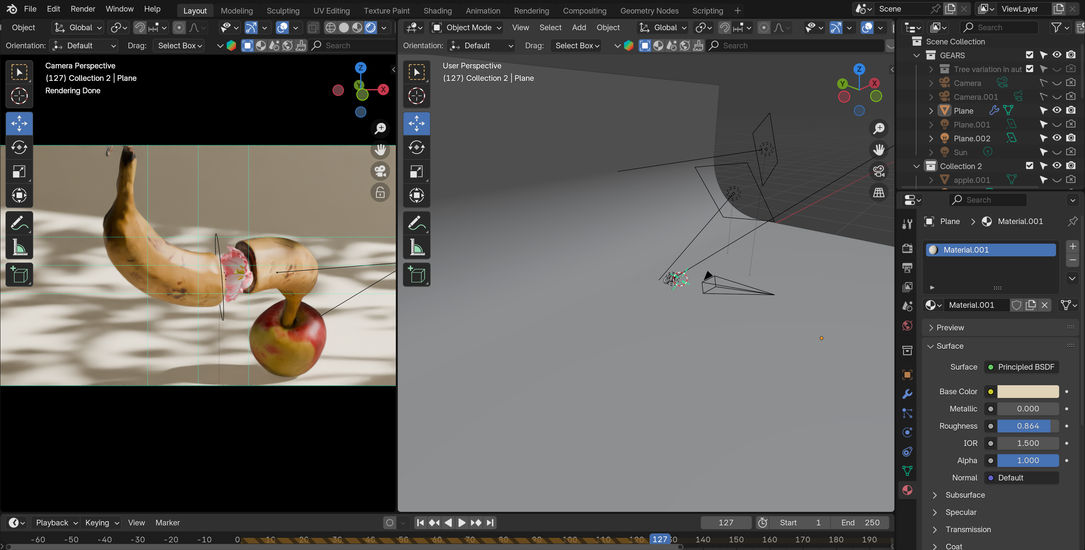Switch to the Shading workspace tab
Screen dimensions: 1085x550
coord(437,11)
